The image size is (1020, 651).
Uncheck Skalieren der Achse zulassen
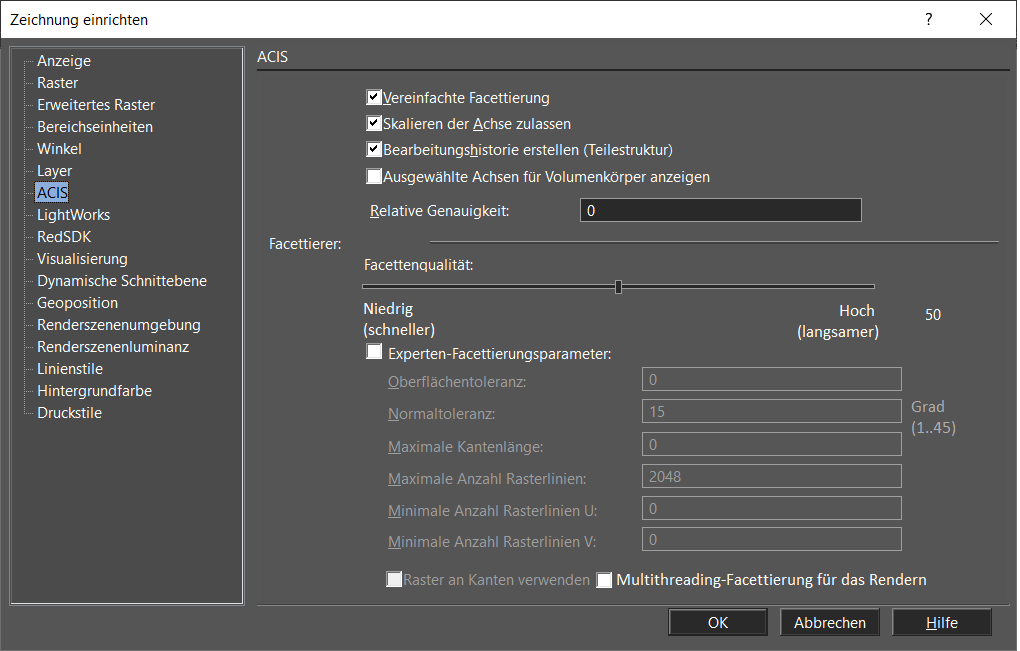point(374,124)
